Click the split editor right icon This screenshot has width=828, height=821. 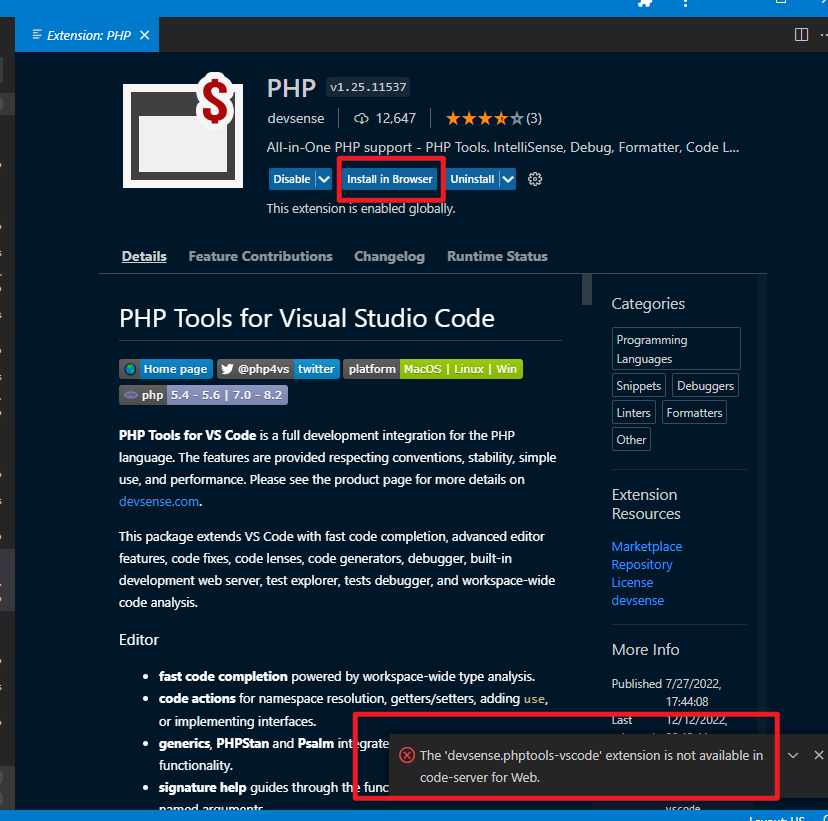(x=801, y=35)
